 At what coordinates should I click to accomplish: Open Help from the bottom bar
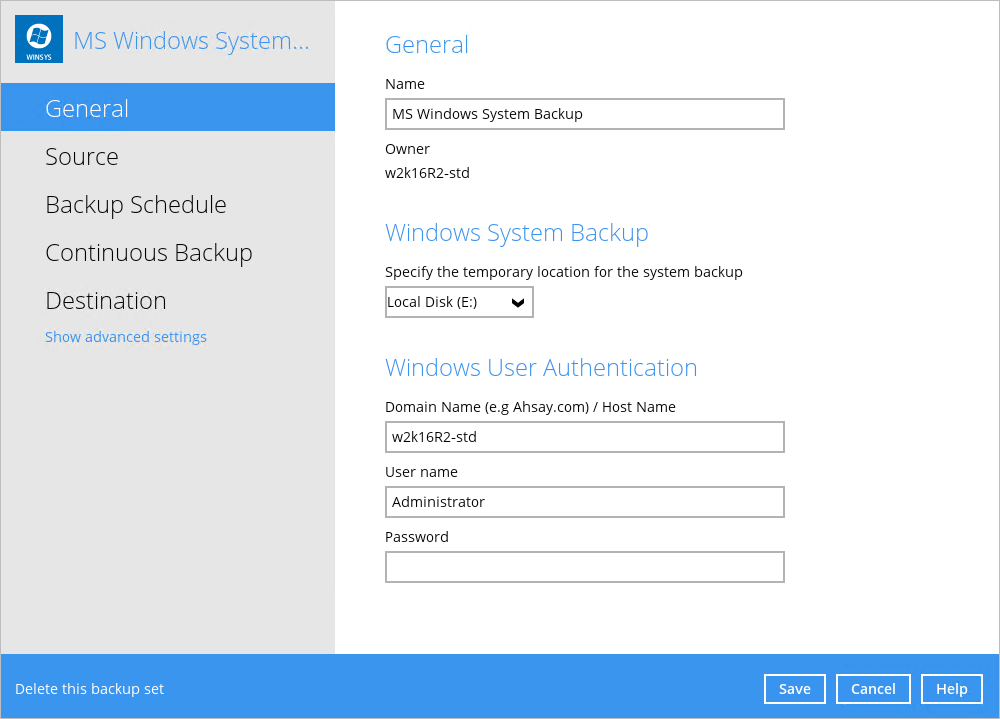pos(952,689)
